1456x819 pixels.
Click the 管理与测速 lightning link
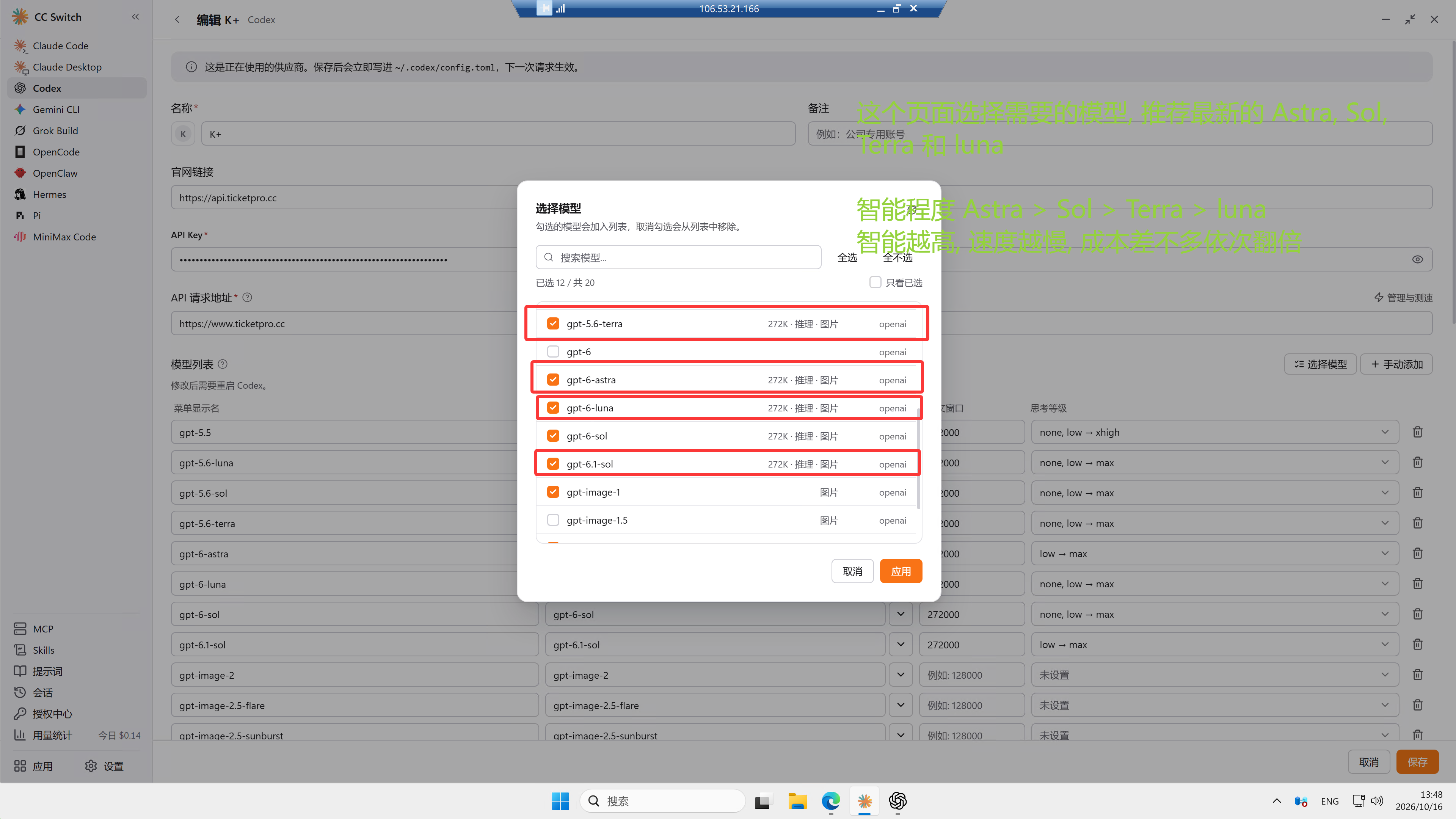pyautogui.click(x=1403, y=298)
